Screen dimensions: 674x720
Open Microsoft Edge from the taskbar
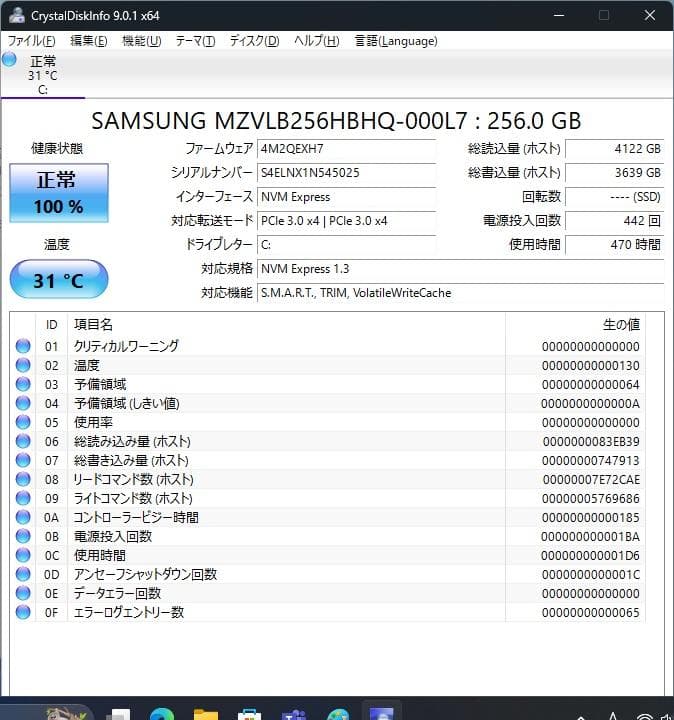click(162, 713)
